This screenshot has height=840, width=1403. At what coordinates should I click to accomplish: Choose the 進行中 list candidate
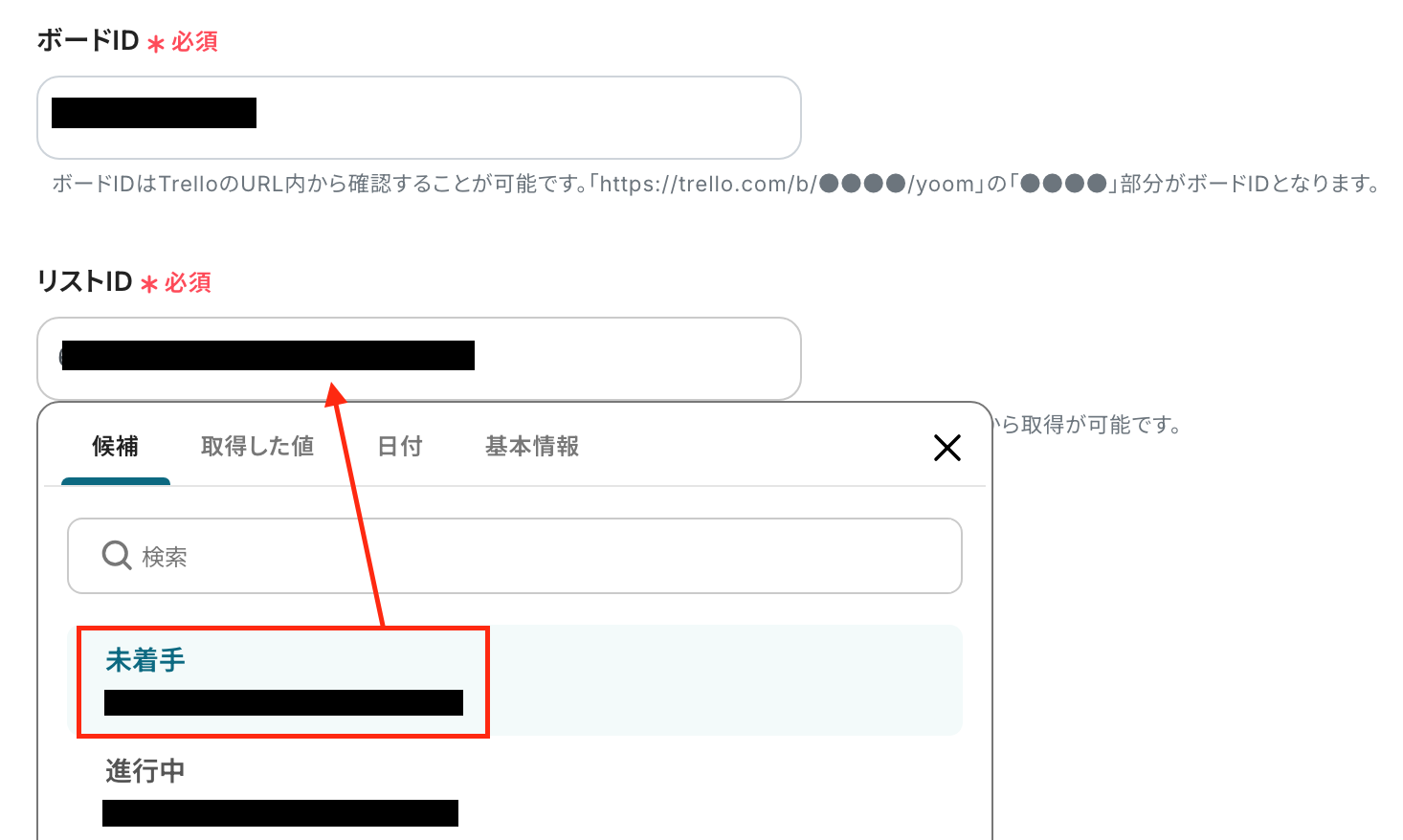click(x=520, y=790)
